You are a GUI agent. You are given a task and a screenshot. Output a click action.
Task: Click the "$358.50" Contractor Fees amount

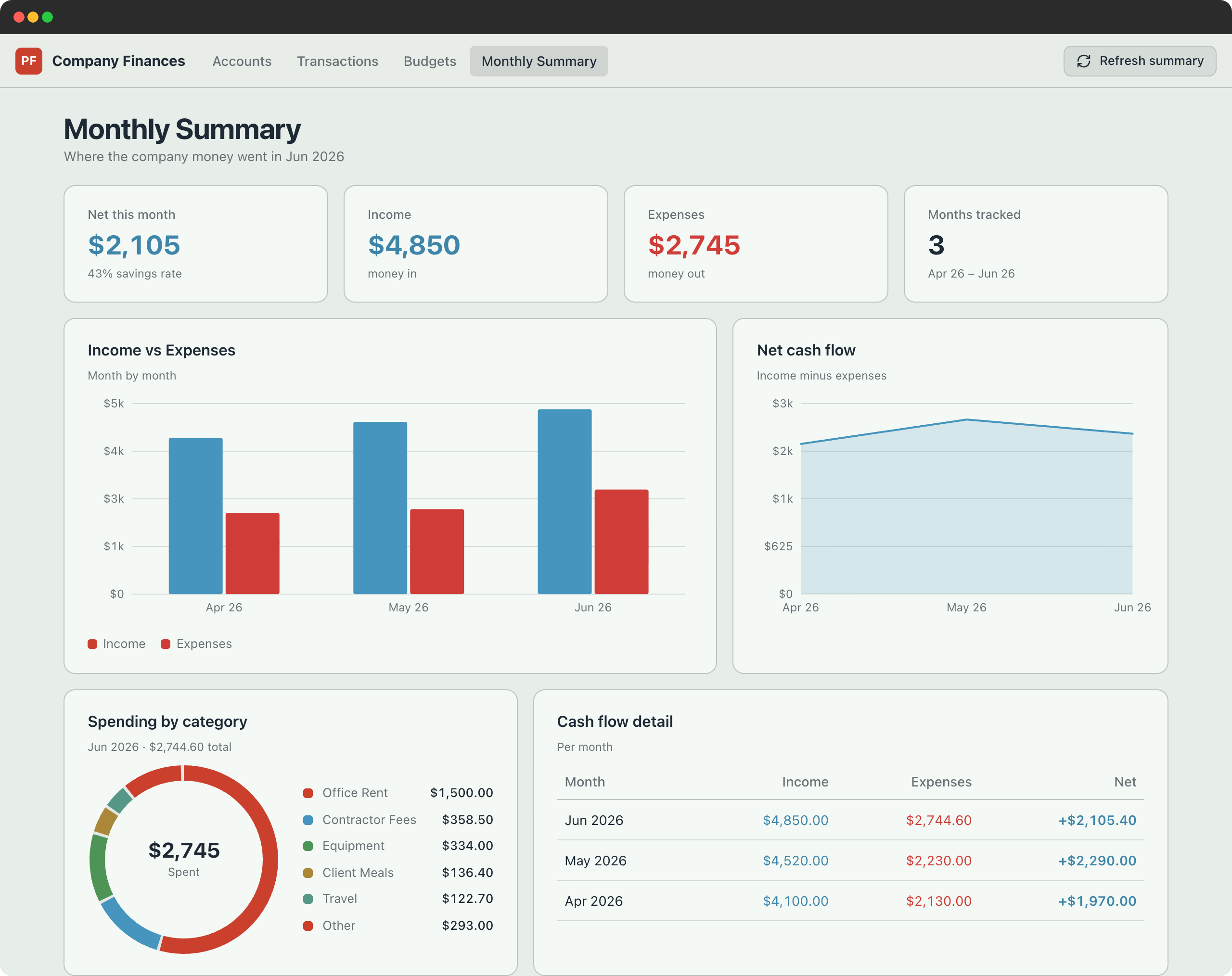pyautogui.click(x=467, y=820)
